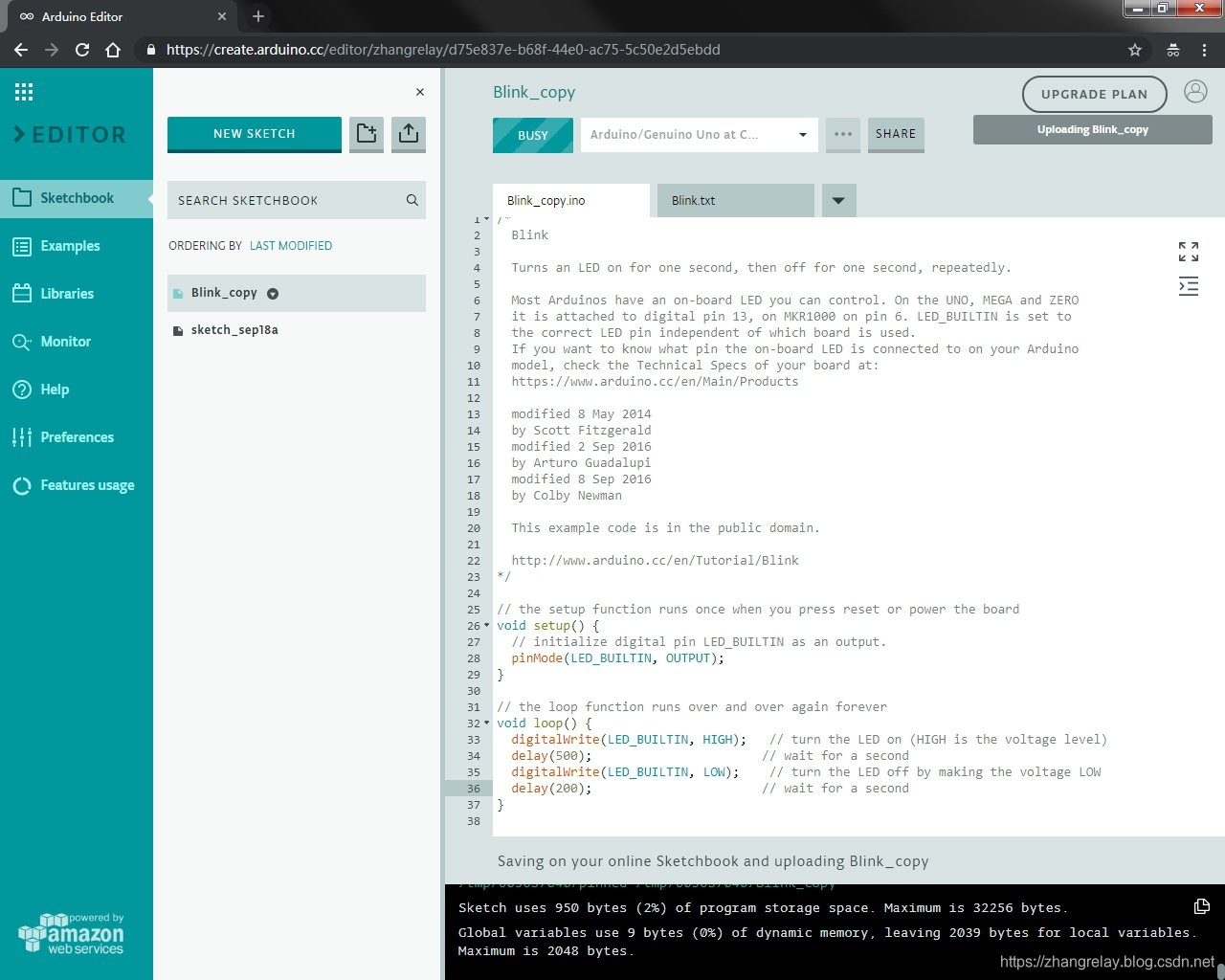Screen dimensions: 1225x980
Task: Open the Blink_copy sketch options arrow
Action: [273, 294]
